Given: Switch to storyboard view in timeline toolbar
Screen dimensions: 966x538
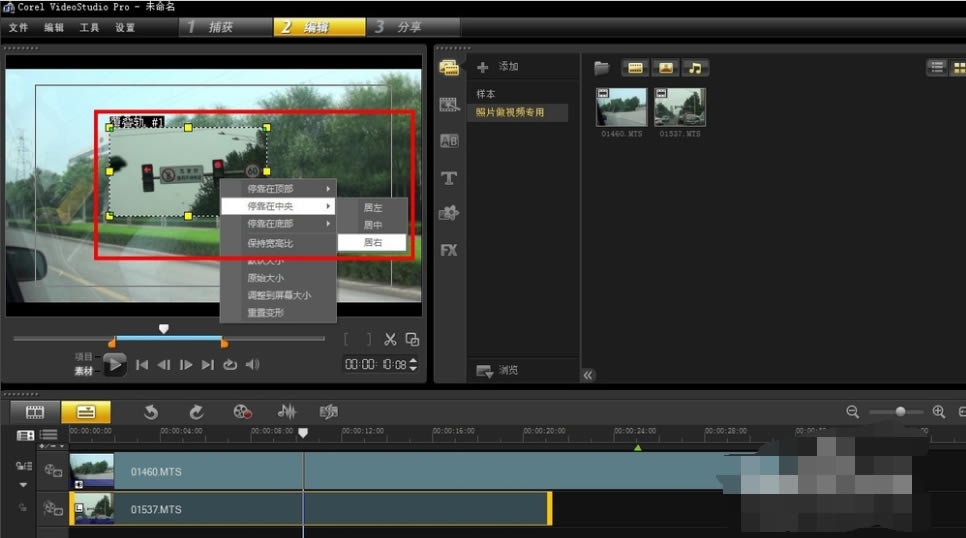Looking at the screenshot, I should point(35,411).
